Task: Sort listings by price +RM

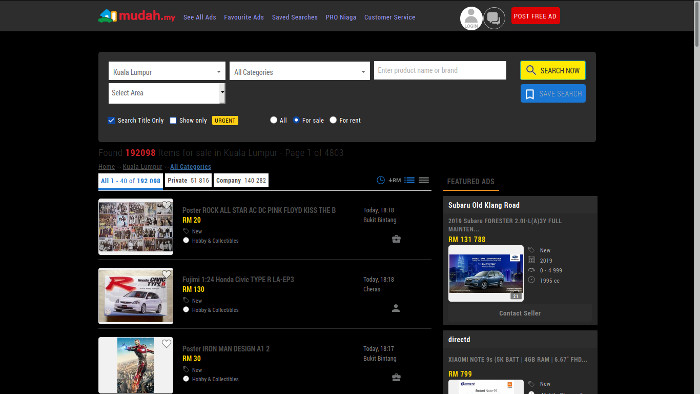Action: tap(395, 180)
